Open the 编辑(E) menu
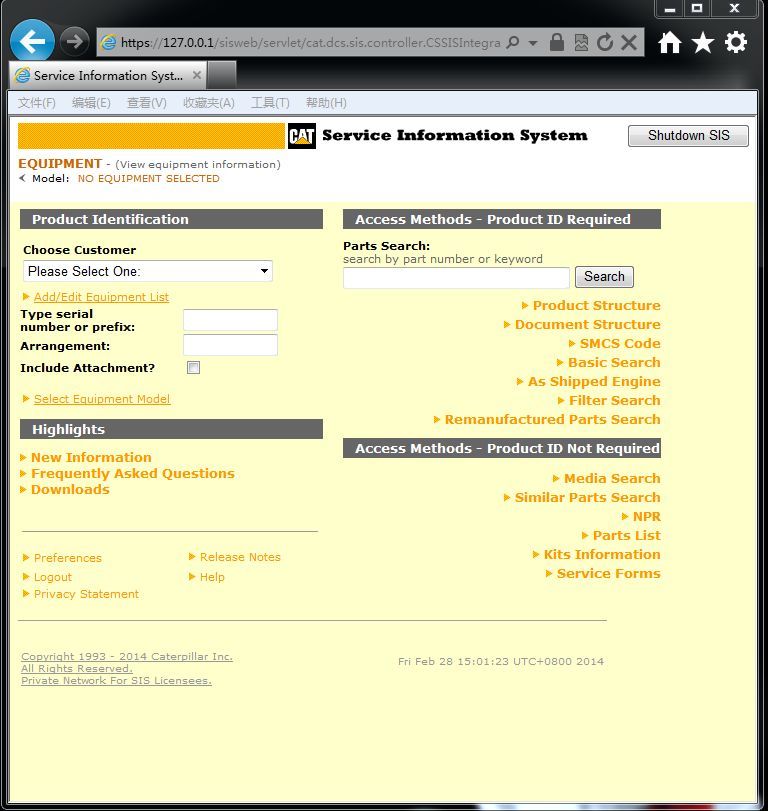 click(91, 102)
